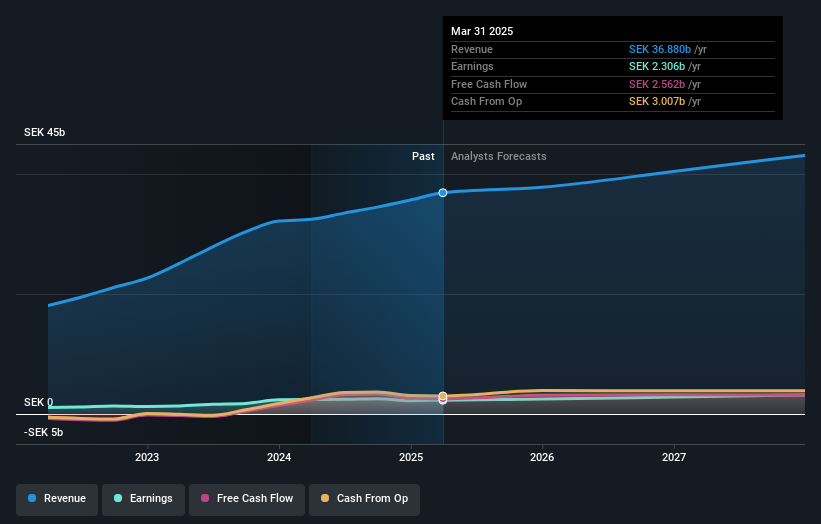Click the Free Cash Flow label in tooltip

click(489, 84)
